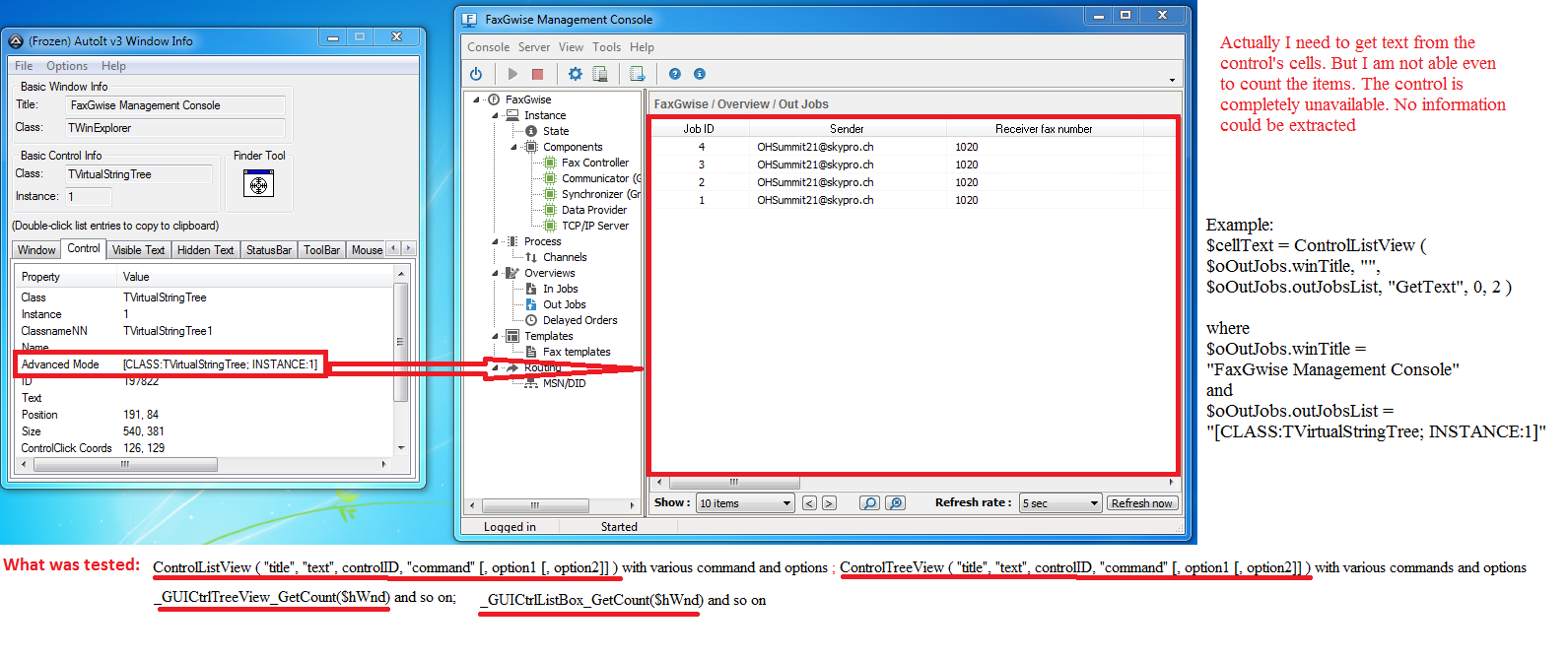Screen dimensions: 1568x659
Task: Click the Fax Controller chip icon
Action: pos(551,163)
